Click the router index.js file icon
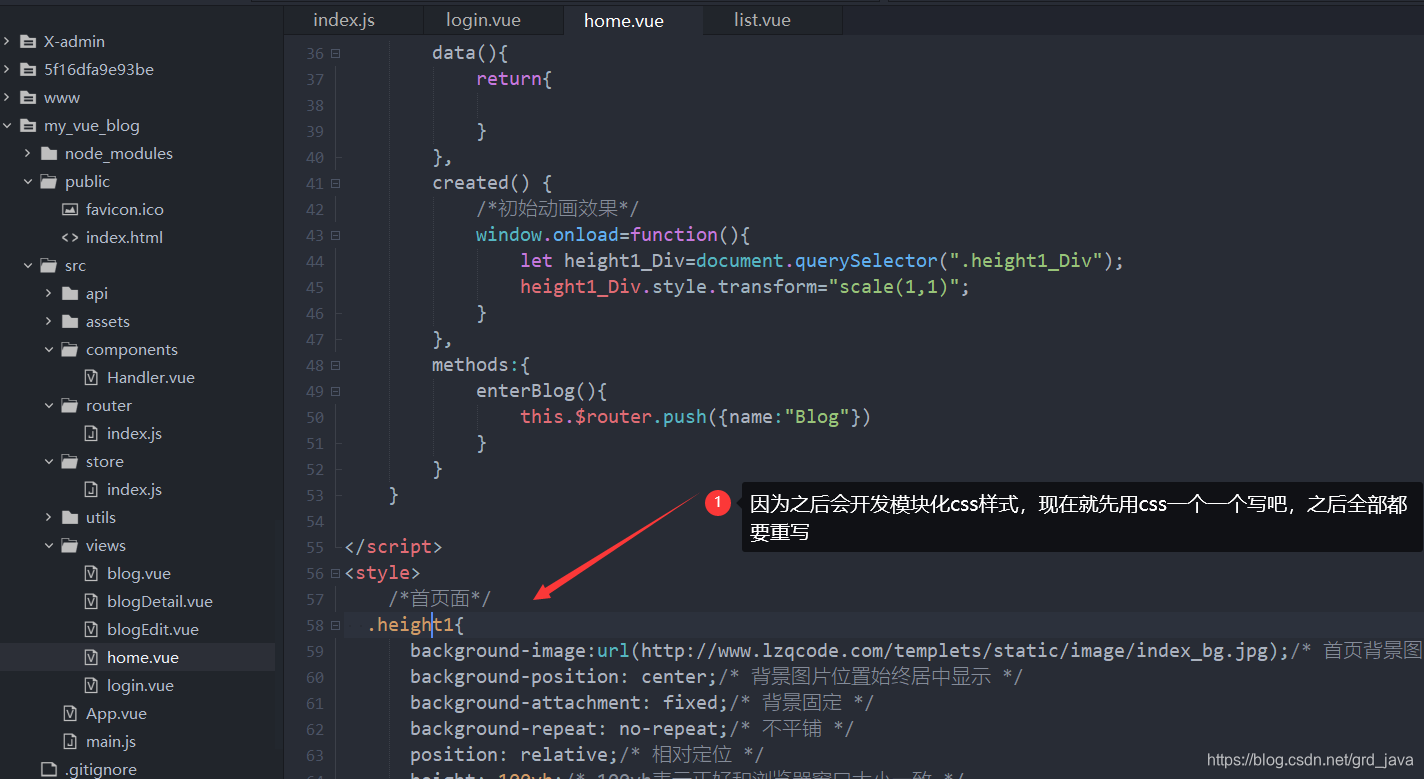 pyautogui.click(x=91, y=434)
